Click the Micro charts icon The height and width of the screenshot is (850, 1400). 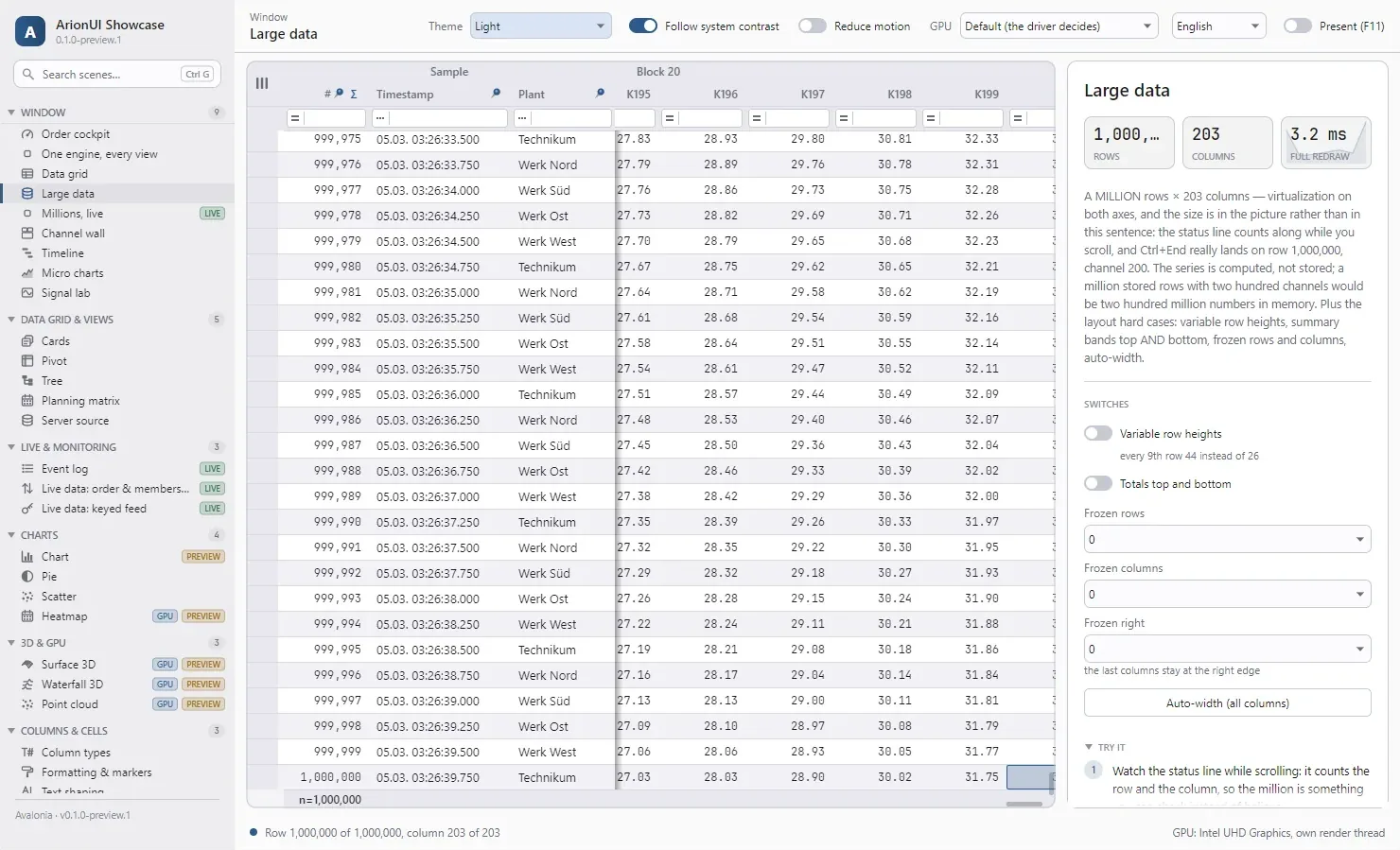(x=27, y=273)
